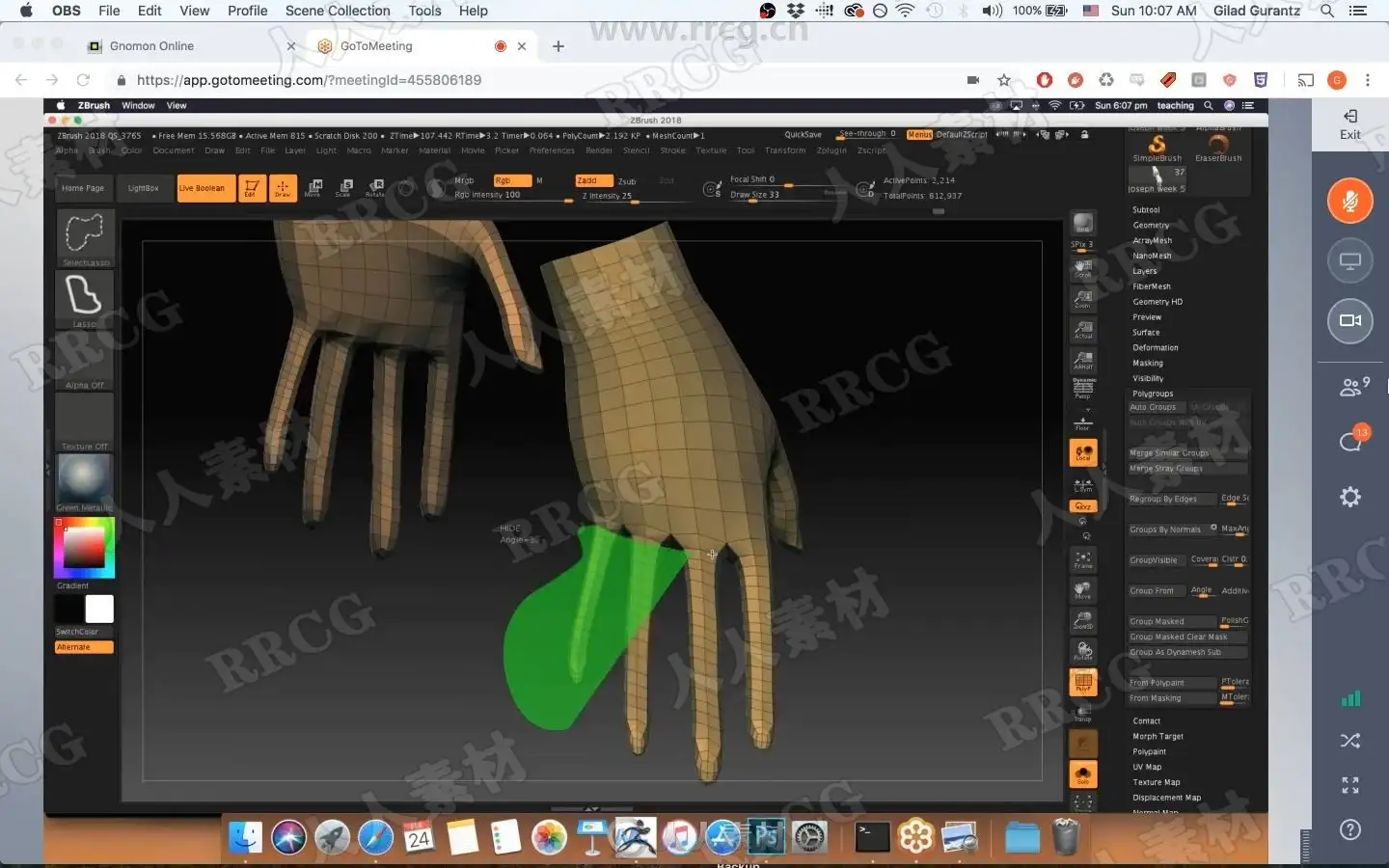1389x868 pixels.
Task: Choose the Lasso stroke thumbnail
Action: click(85, 299)
